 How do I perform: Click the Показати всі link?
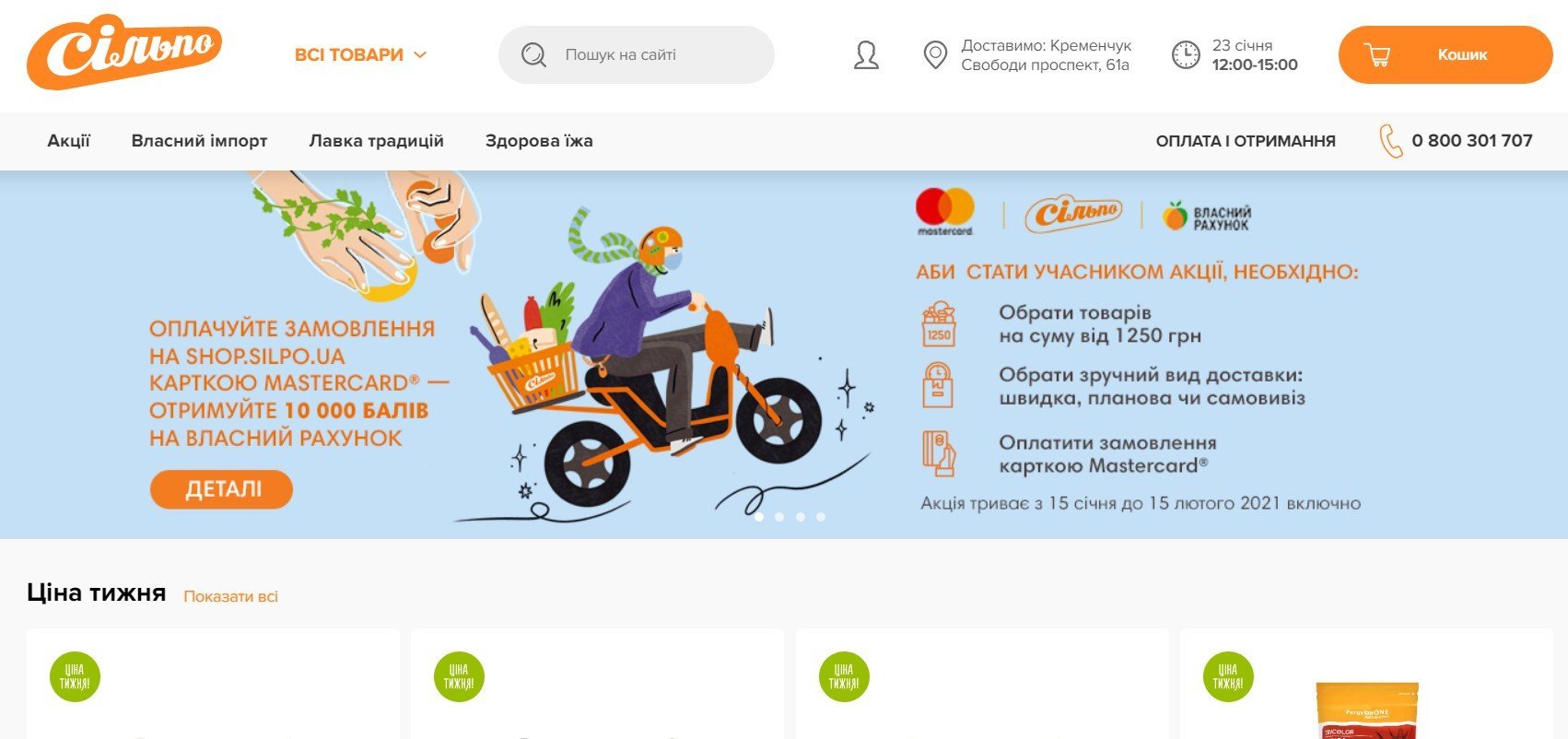(230, 596)
